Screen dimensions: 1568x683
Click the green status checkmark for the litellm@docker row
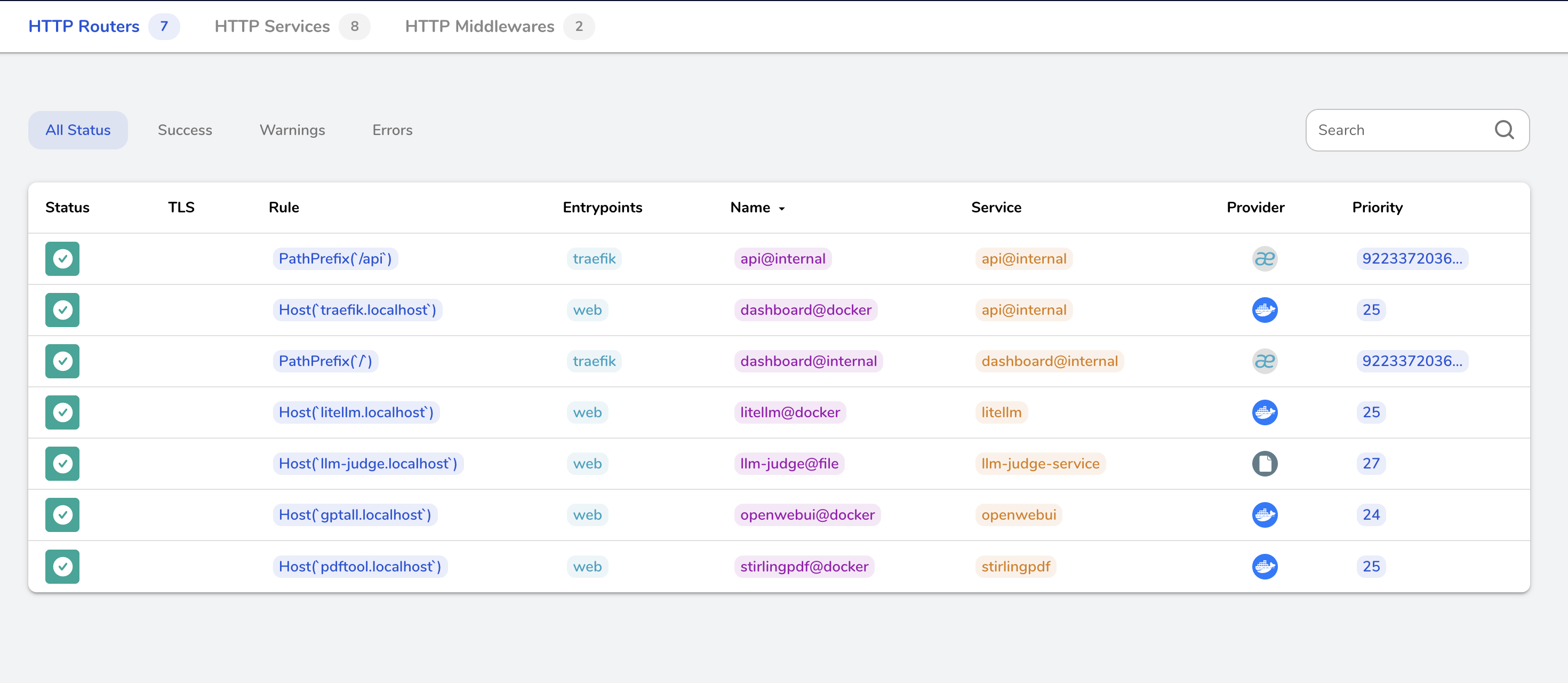62,412
